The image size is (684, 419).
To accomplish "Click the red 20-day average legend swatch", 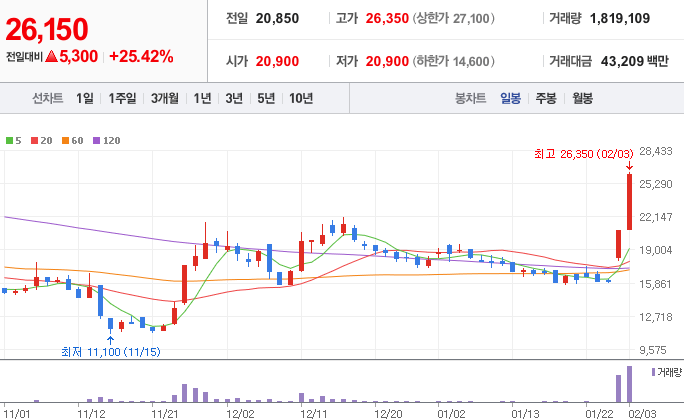I will (34, 140).
